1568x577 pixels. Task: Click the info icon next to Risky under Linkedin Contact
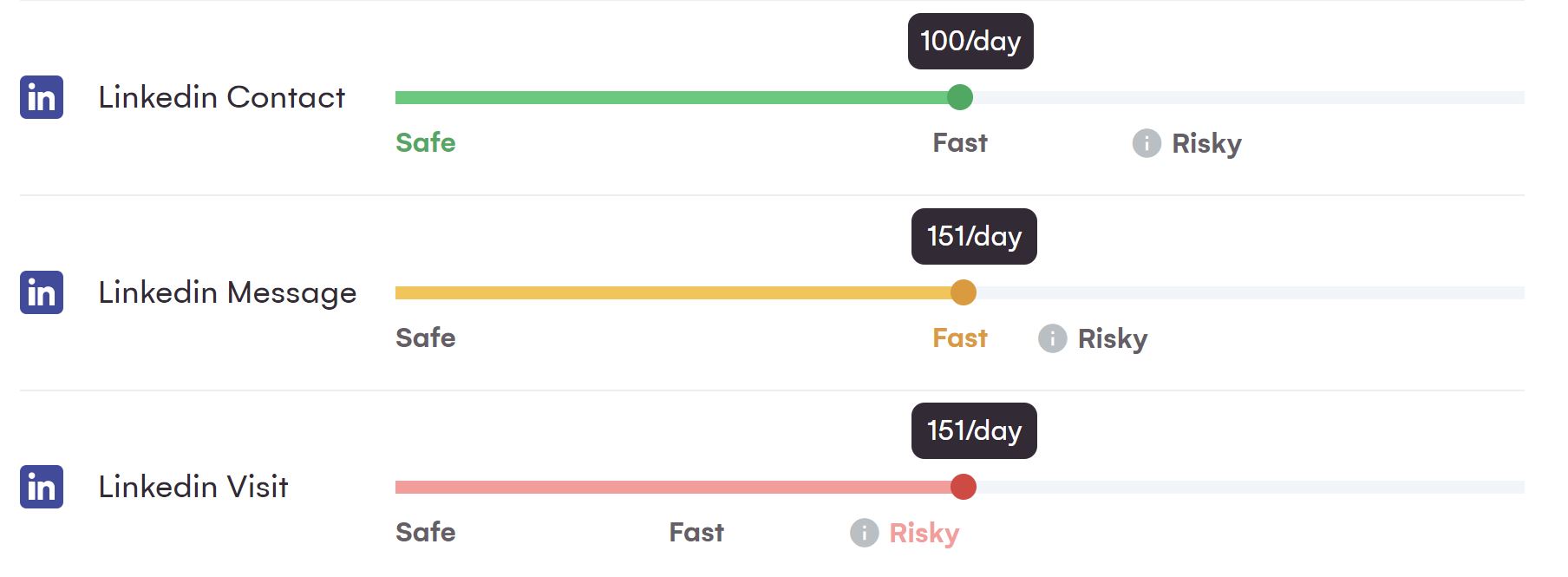(1147, 143)
